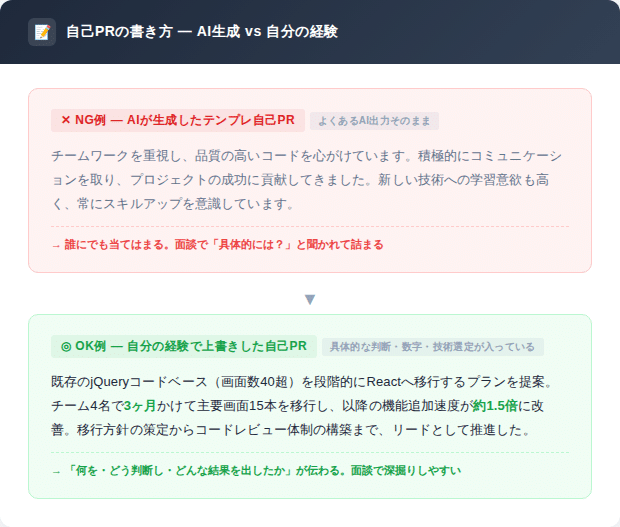Click the green note 何を・どう判断し

[x=262, y=470]
